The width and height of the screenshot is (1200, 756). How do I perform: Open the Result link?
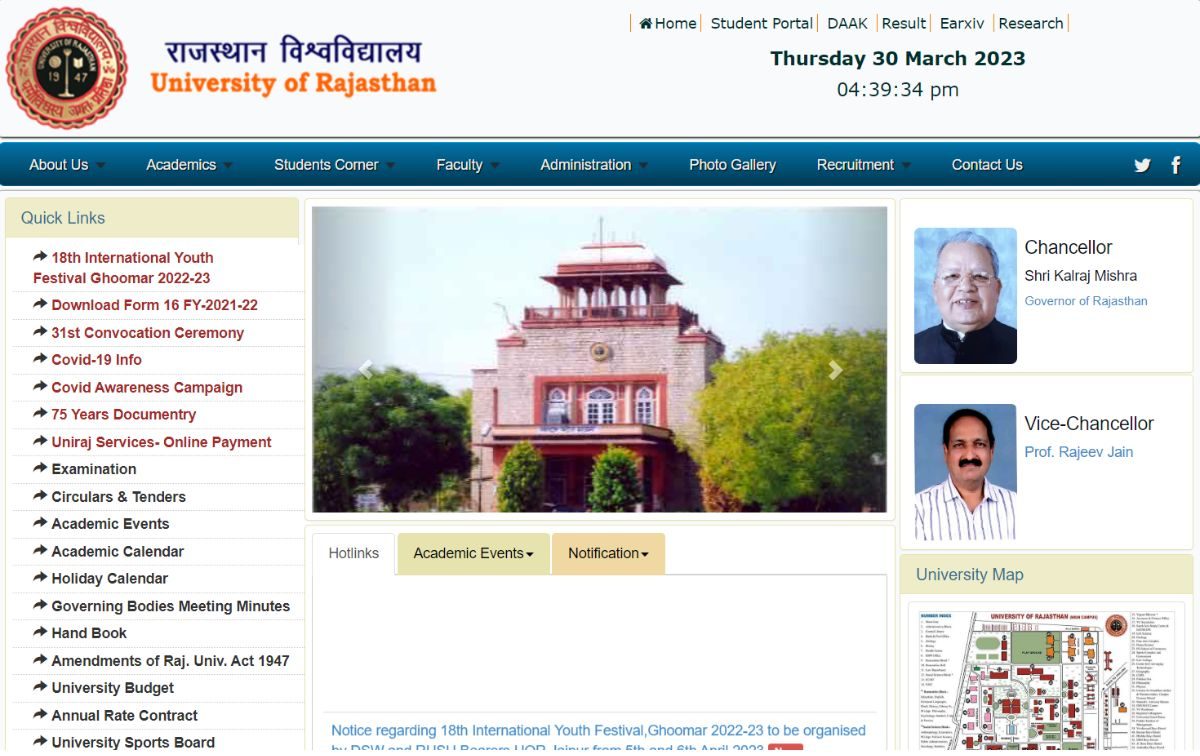click(x=904, y=23)
